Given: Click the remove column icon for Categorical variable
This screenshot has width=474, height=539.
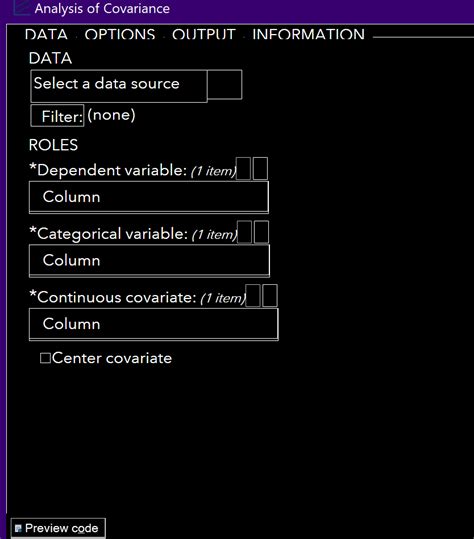Looking at the screenshot, I should pos(262,232).
